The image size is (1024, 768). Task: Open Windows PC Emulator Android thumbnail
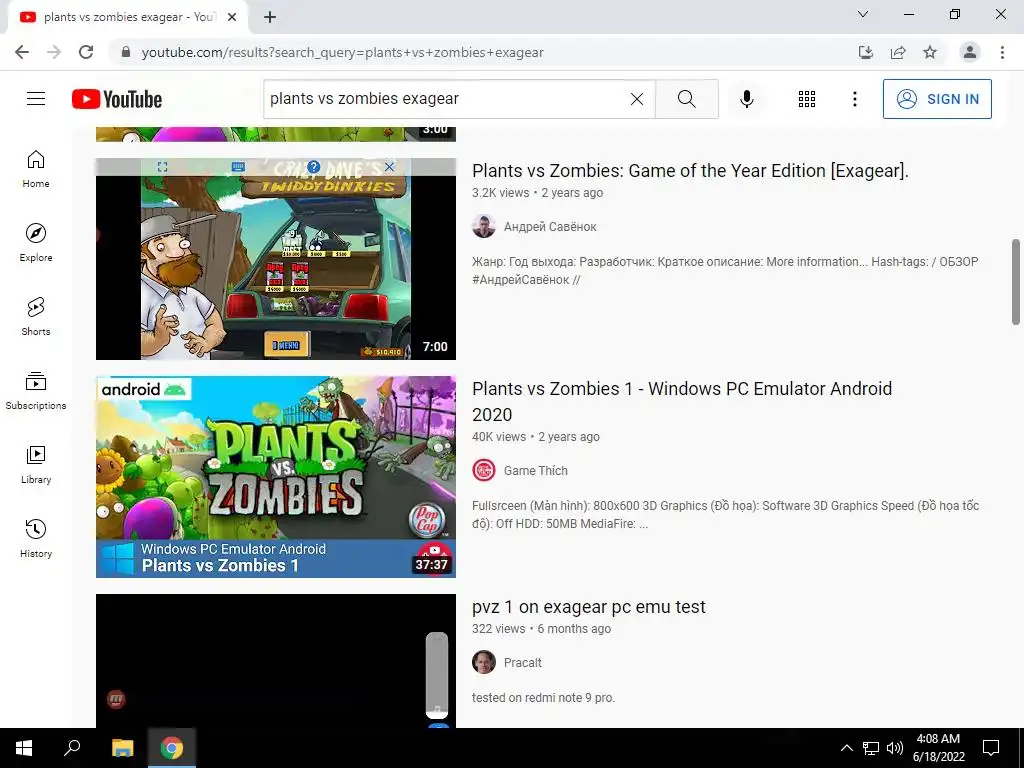tap(276, 477)
